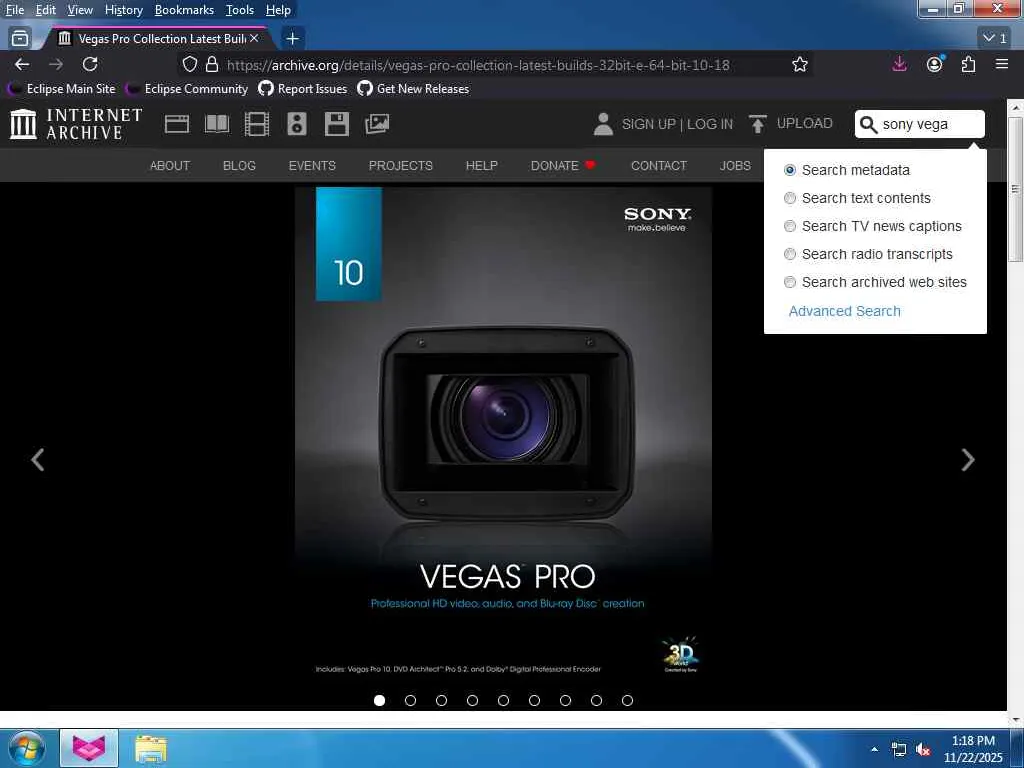Screen dimensions: 1024x768
Task: Click the address bar URL
Action: (478, 65)
